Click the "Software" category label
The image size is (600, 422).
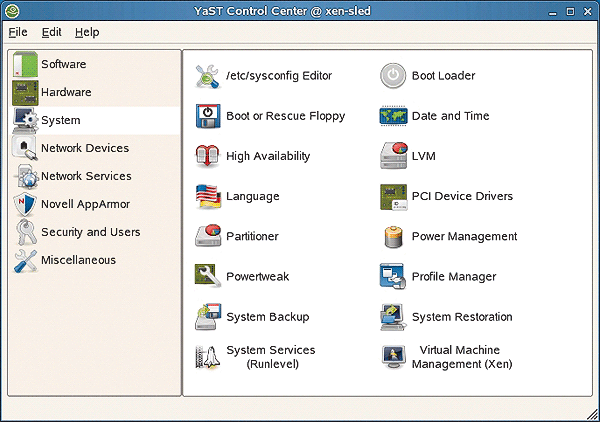[64, 64]
